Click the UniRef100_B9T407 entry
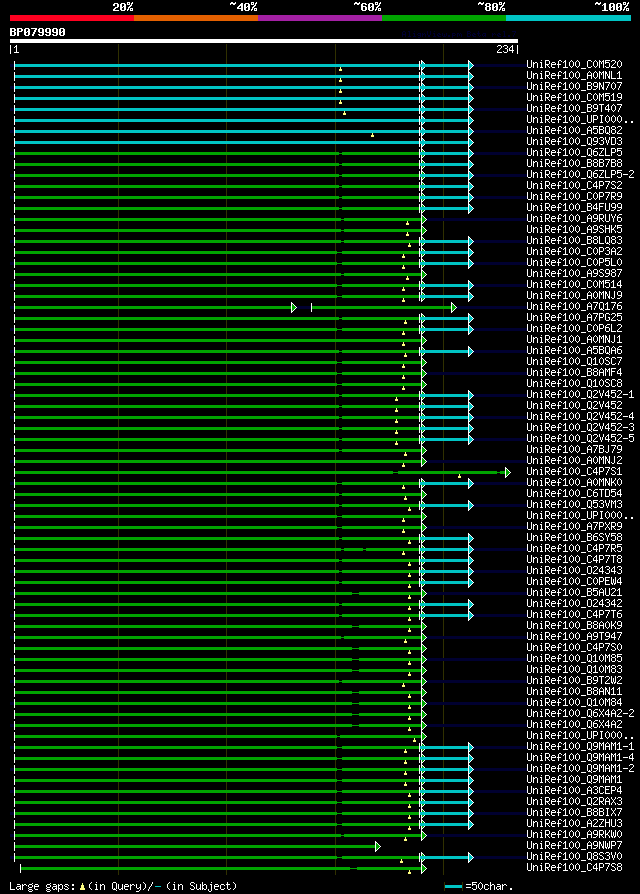The image size is (640, 894). tap(574, 108)
